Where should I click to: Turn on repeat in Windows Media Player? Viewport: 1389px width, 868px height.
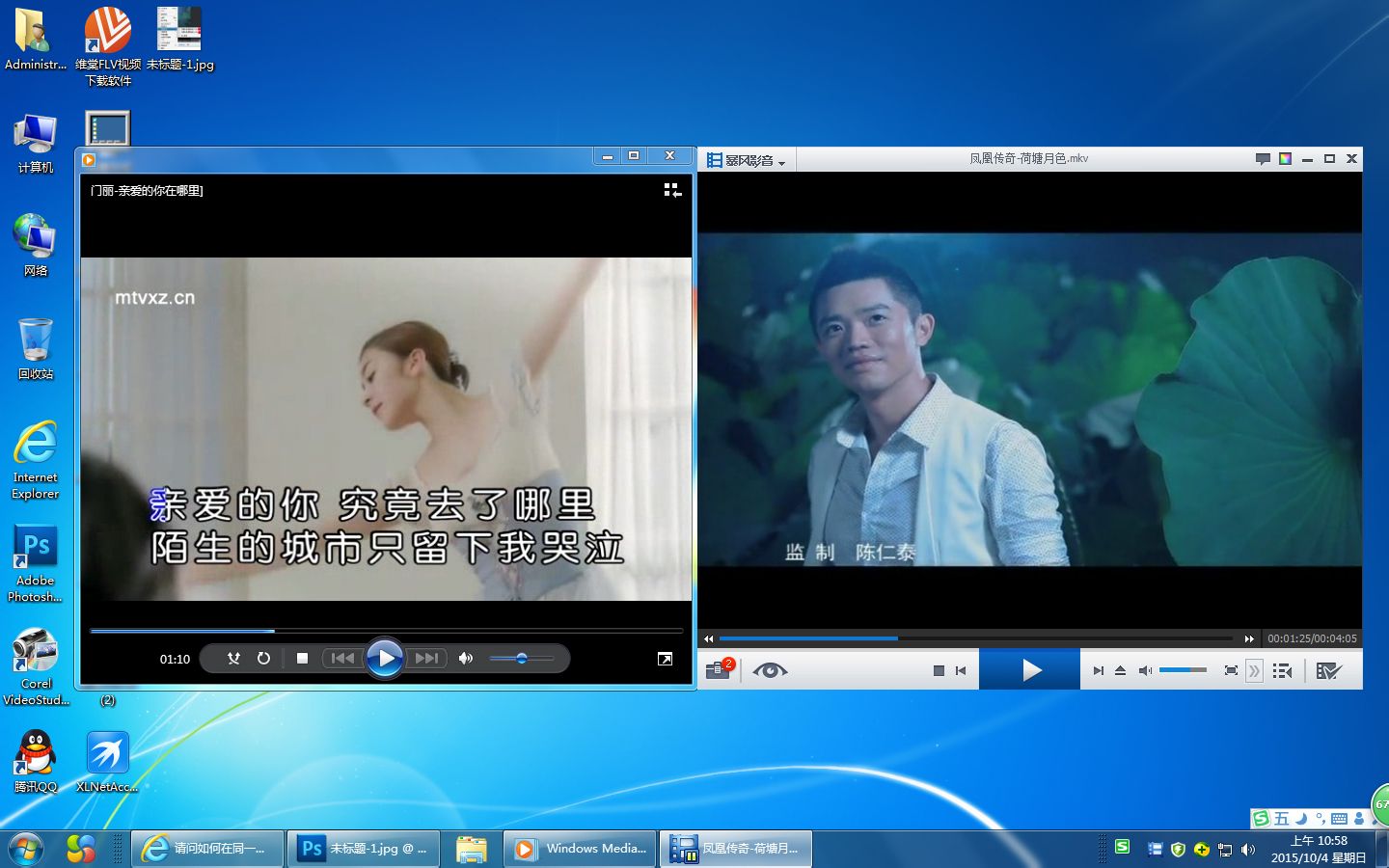point(263,659)
